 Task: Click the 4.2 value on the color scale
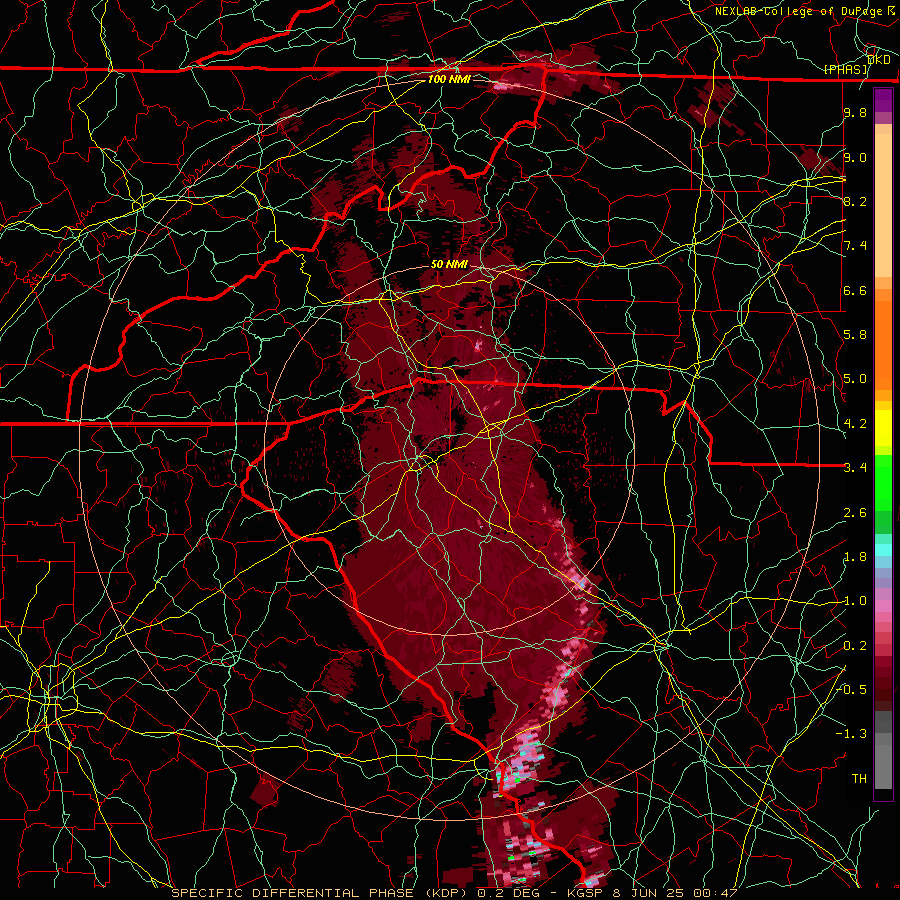[855, 424]
